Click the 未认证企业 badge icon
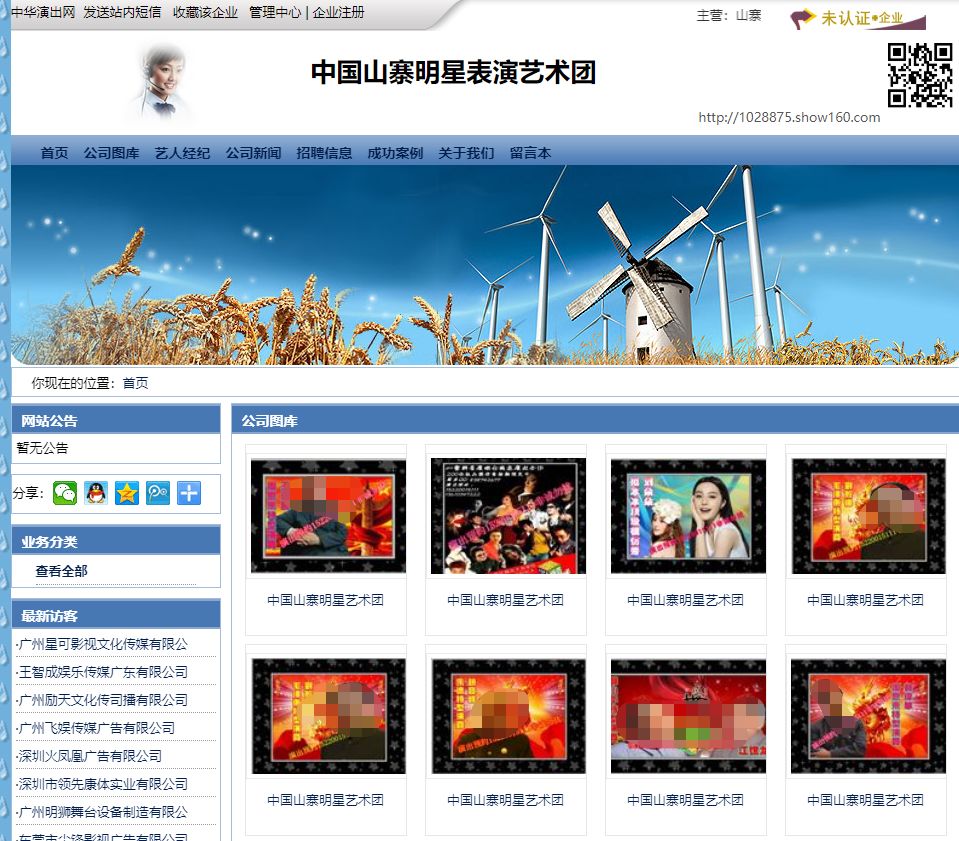Viewport: 959px width, 841px height. tap(857, 18)
